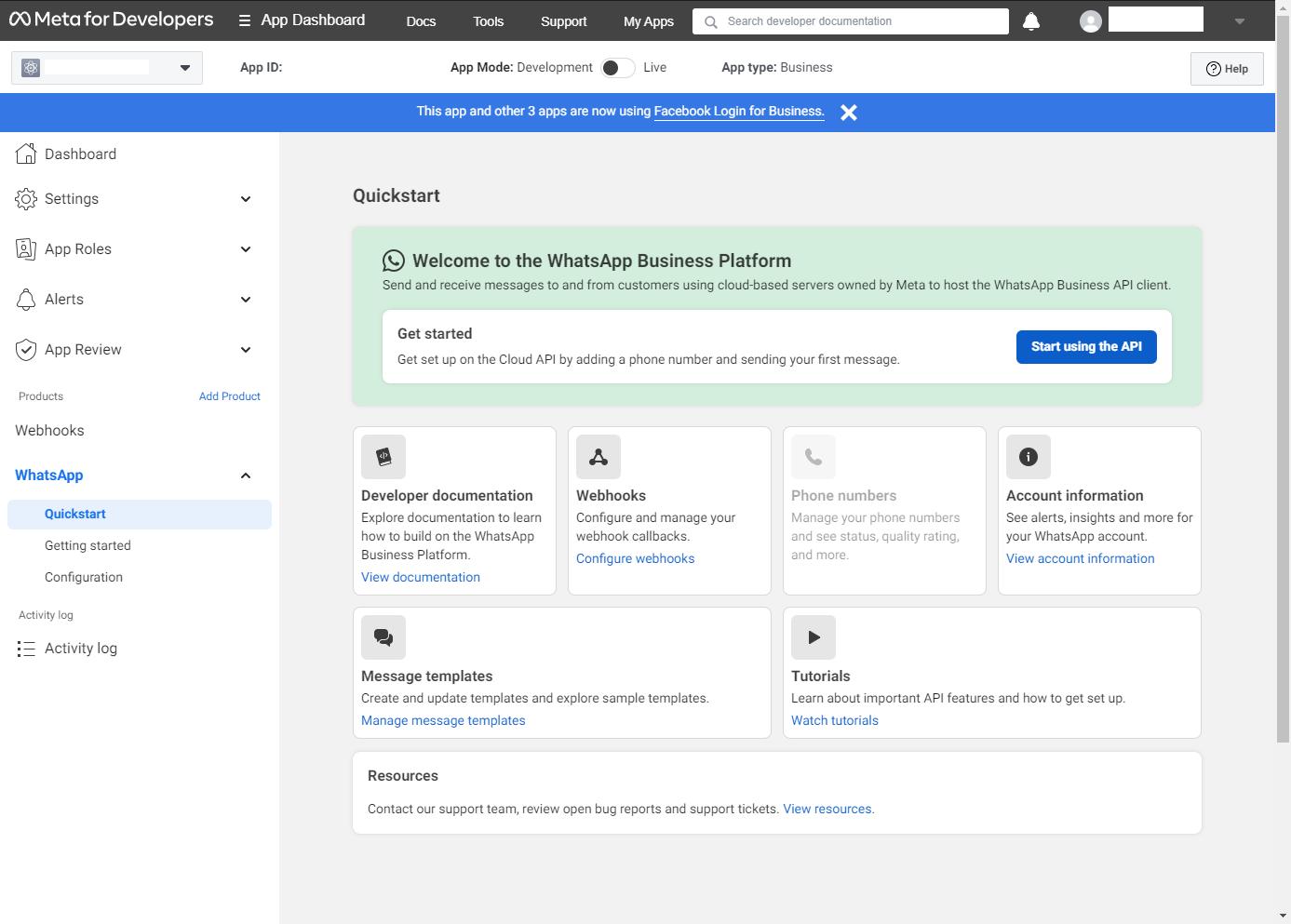Click View resources link

point(828,810)
